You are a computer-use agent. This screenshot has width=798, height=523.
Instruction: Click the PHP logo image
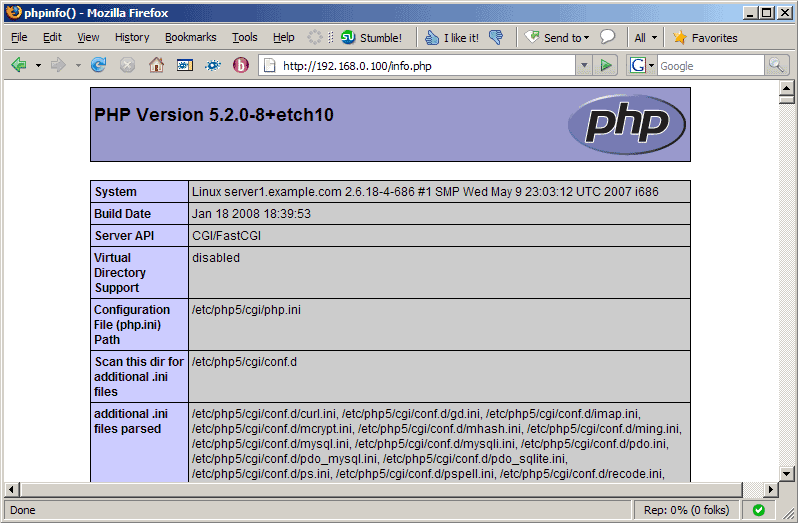626,124
